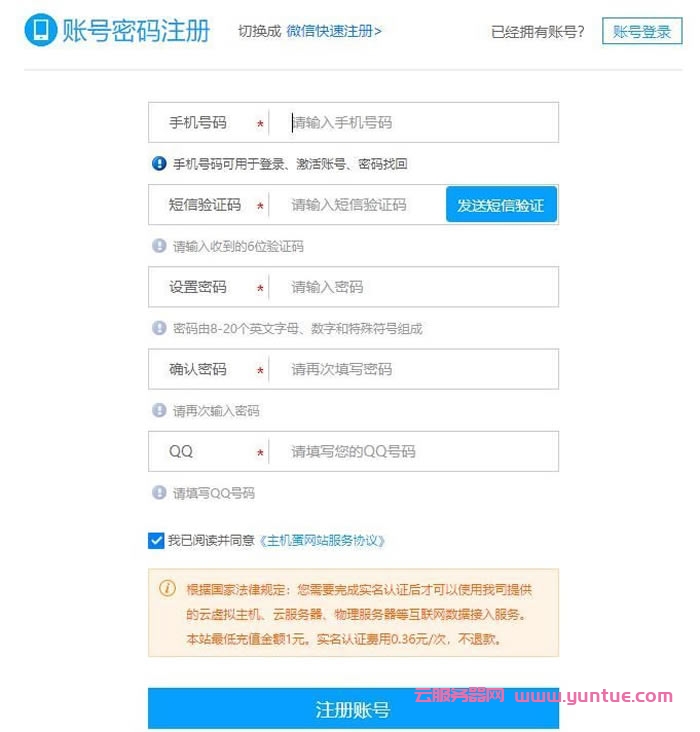Focus the QQ number input field
The image size is (700, 732).
click(413, 451)
